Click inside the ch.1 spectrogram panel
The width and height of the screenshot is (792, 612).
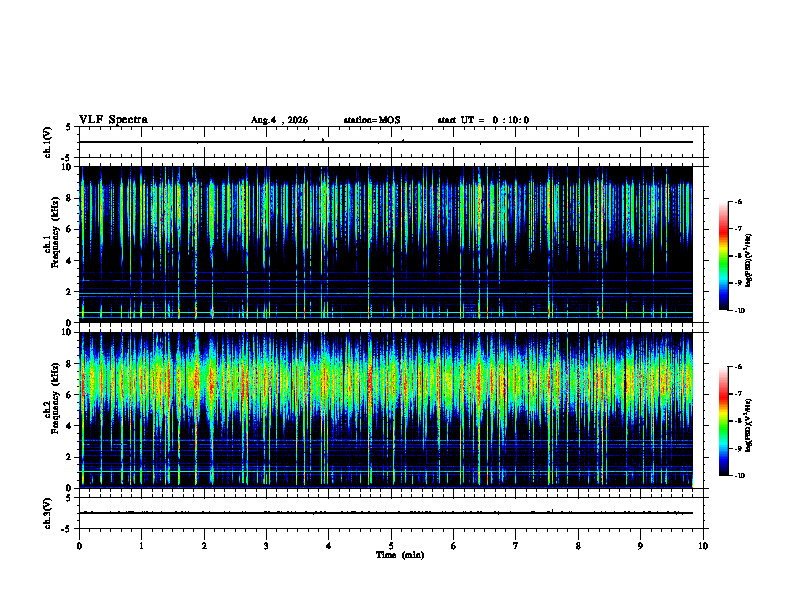click(386, 244)
